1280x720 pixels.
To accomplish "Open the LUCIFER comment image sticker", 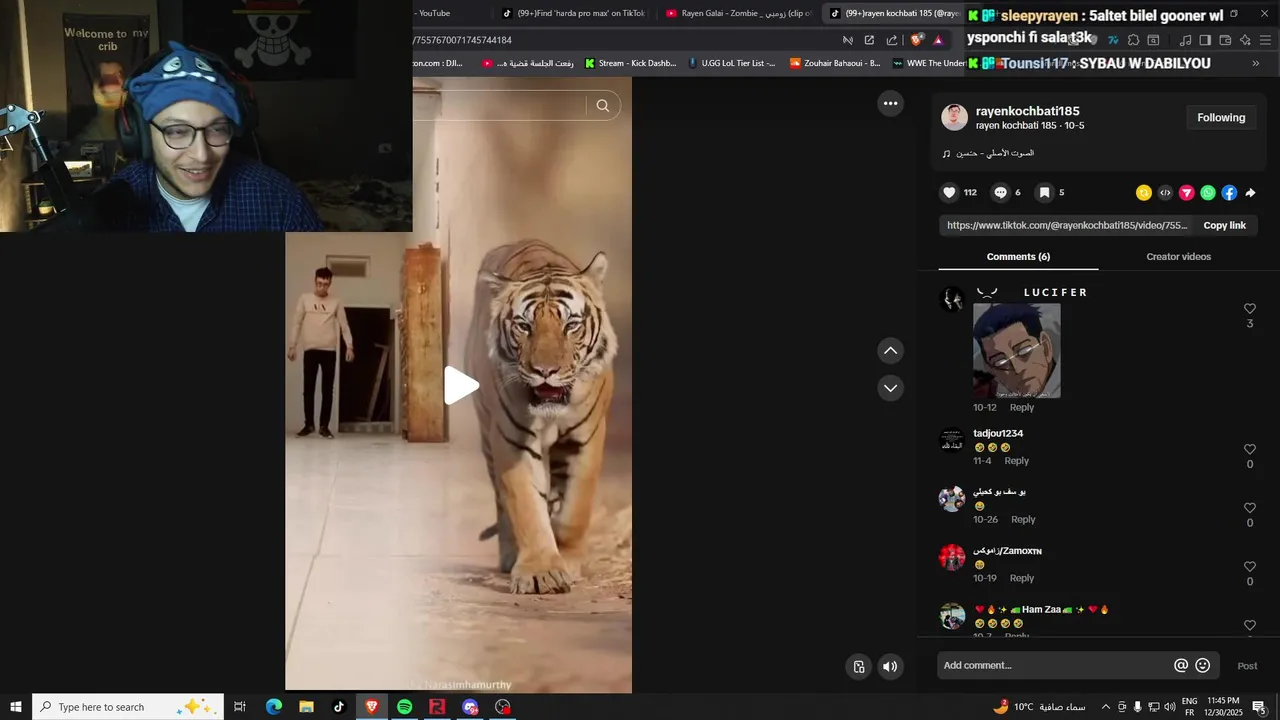I will tap(1016, 351).
